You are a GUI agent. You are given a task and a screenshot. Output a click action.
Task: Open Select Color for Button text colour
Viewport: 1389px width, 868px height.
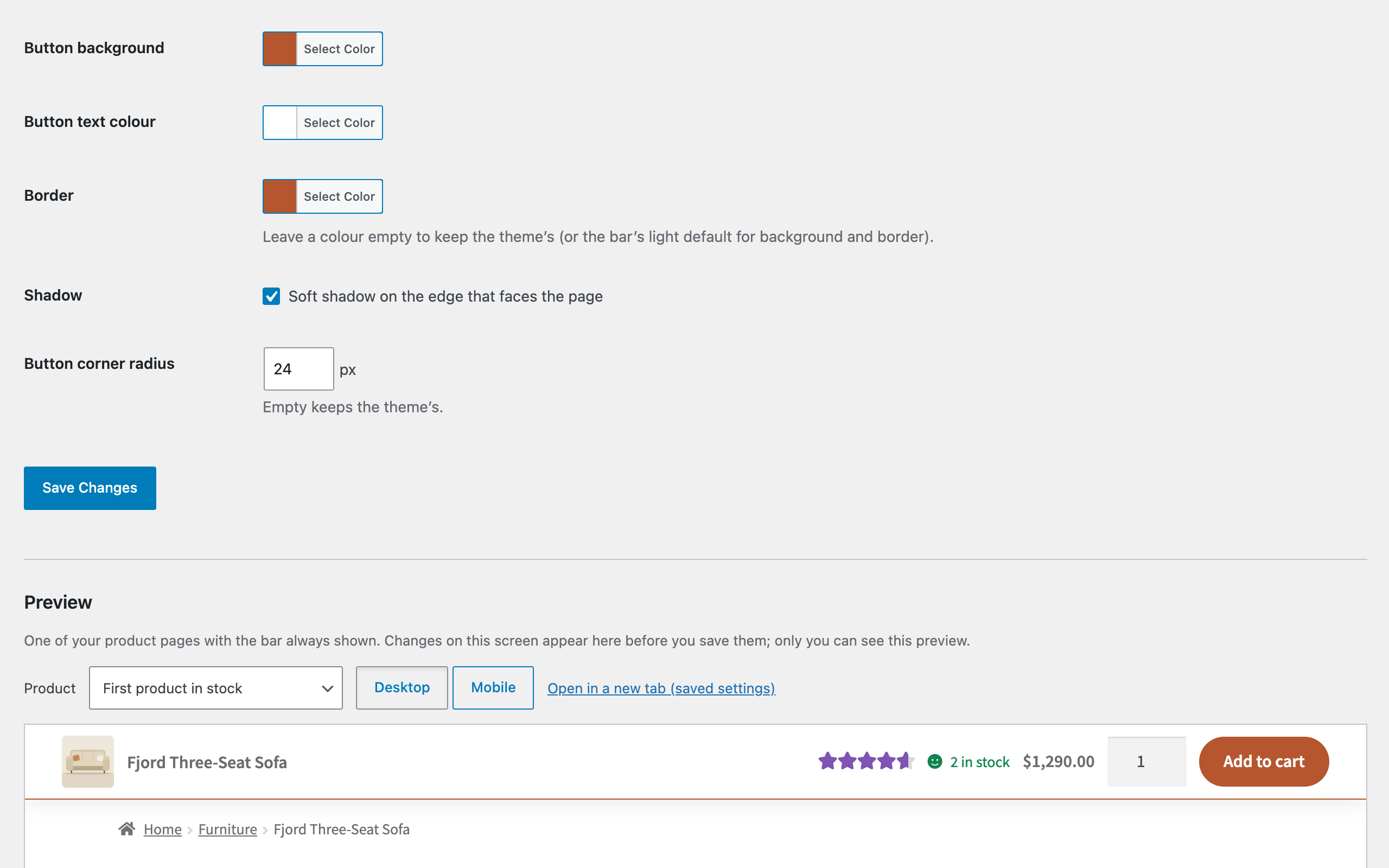coord(339,122)
